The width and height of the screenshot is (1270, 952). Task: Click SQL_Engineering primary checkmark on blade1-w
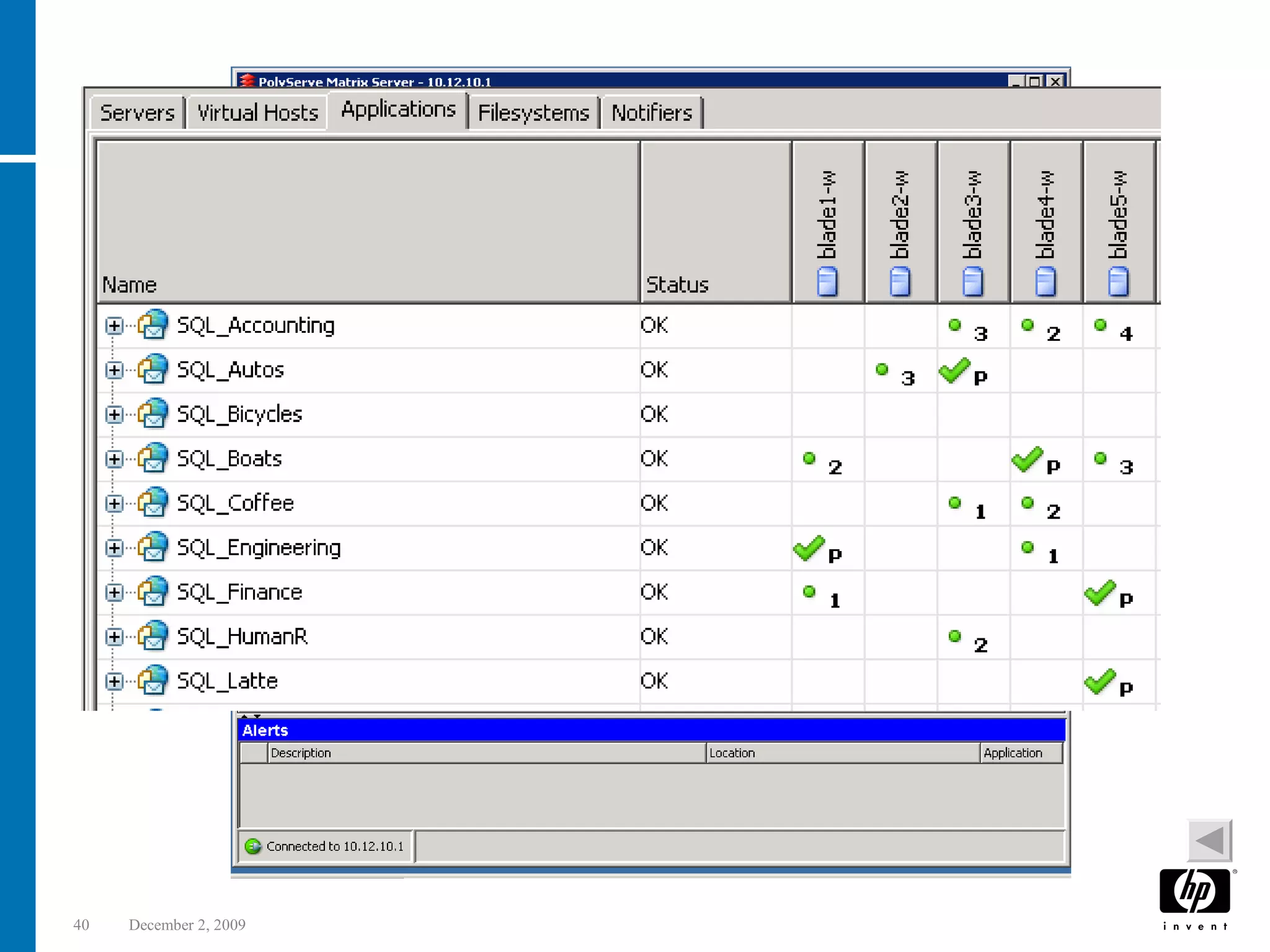point(809,549)
